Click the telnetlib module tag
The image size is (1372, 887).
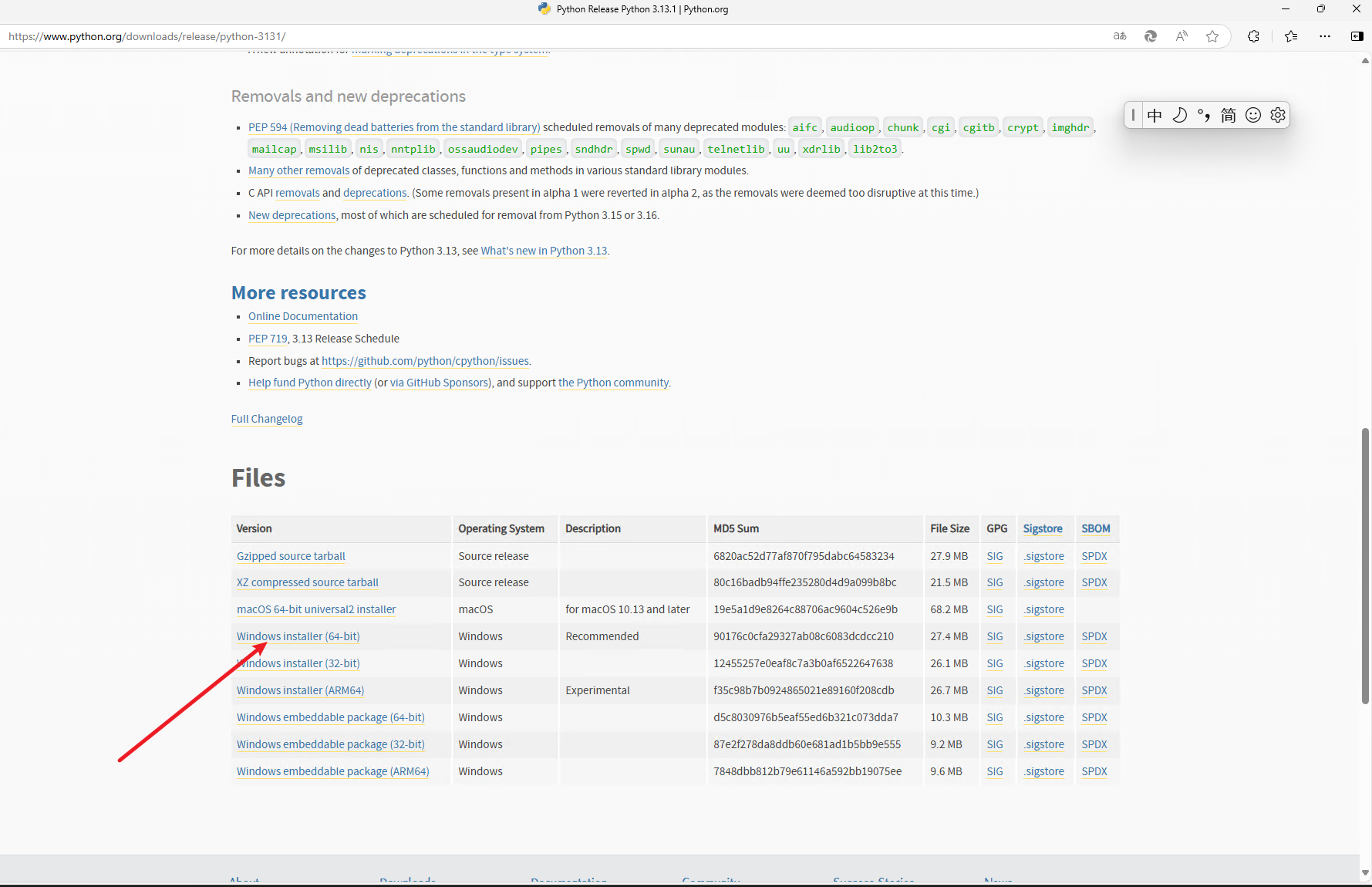point(737,149)
